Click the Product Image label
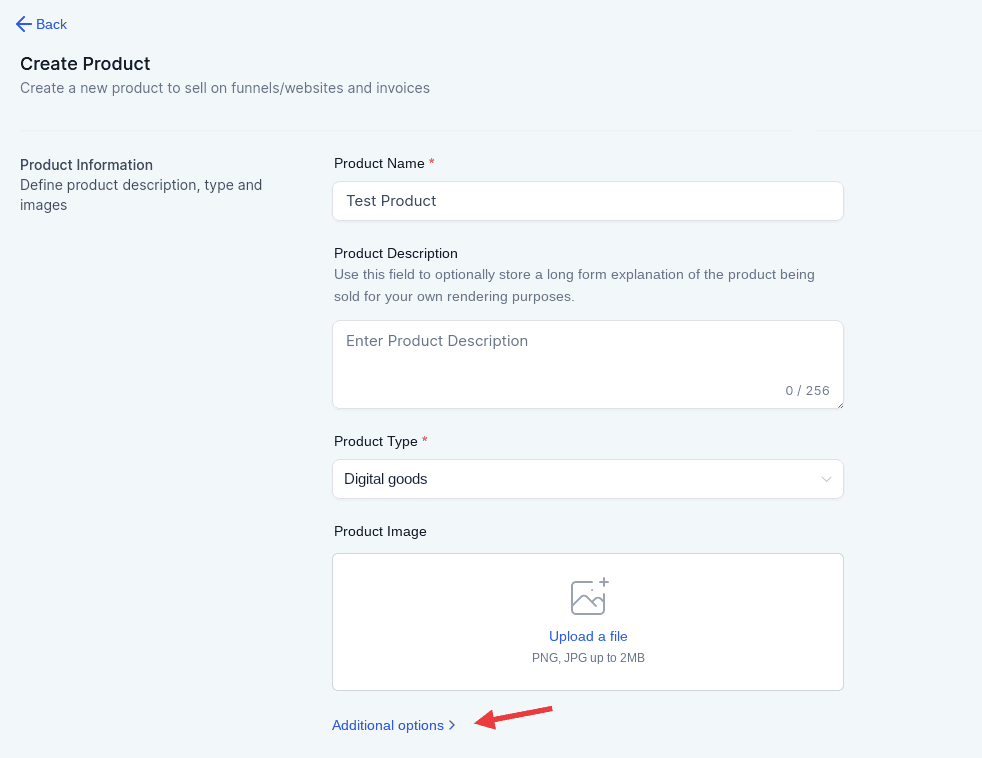The height and width of the screenshot is (758, 982). point(380,532)
